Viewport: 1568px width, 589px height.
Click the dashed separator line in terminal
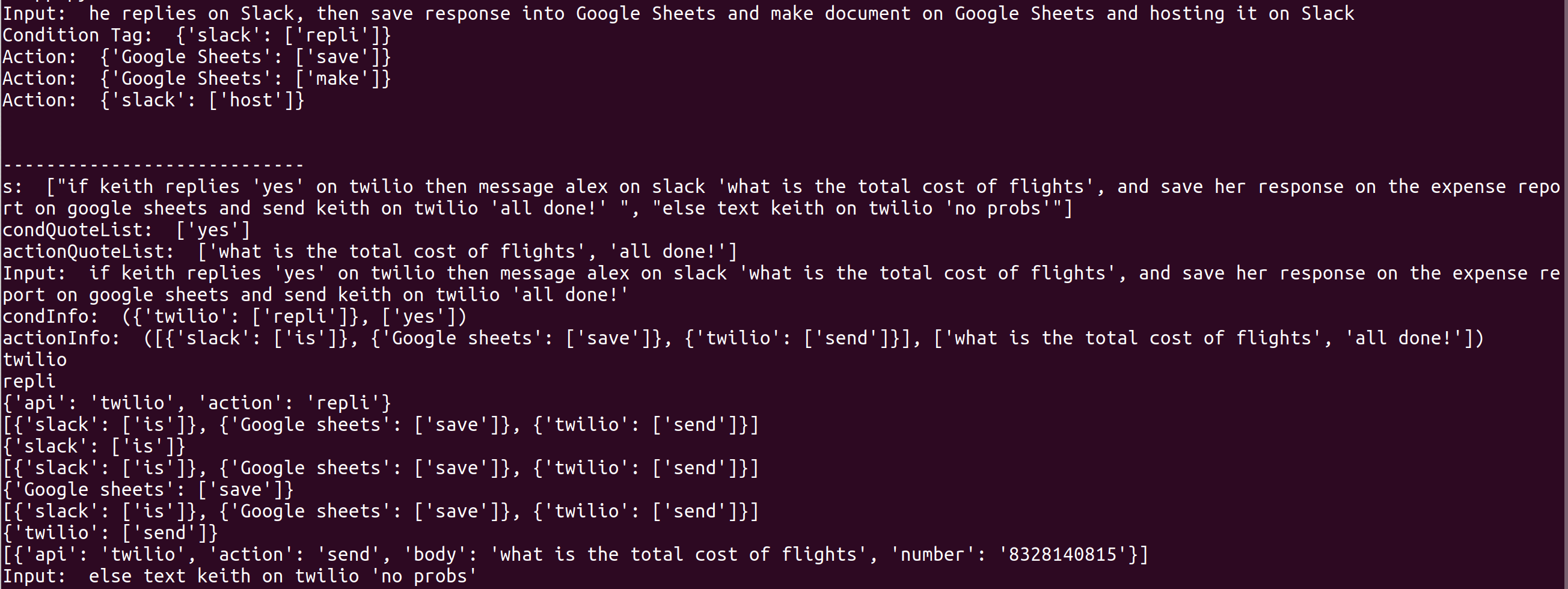coord(153,165)
